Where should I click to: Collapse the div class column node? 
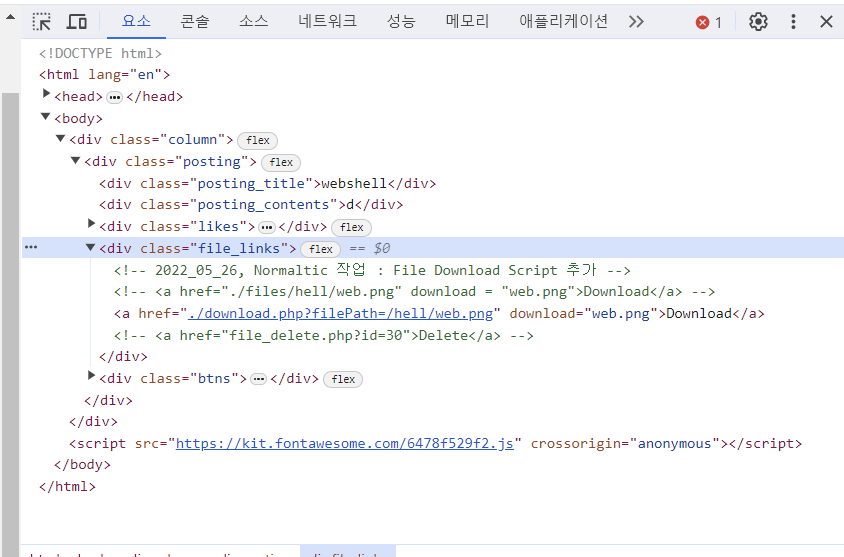[x=61, y=139]
